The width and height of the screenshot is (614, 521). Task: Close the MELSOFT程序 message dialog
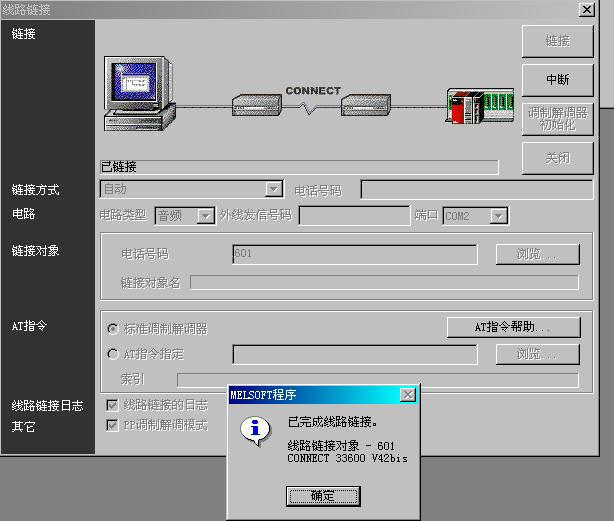[407, 395]
